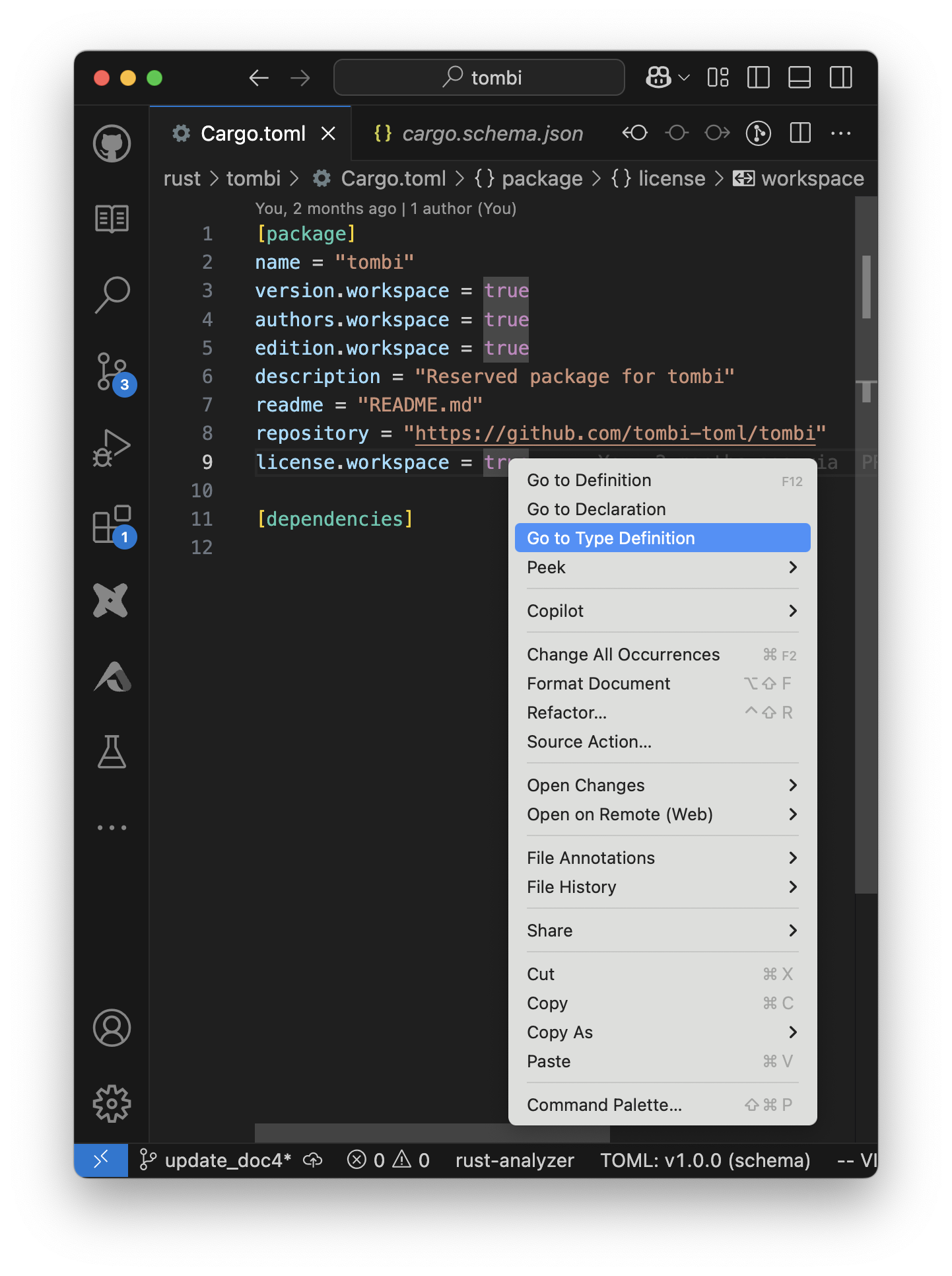The height and width of the screenshot is (1276, 952).
Task: Open the GitHub panel in activity bar
Action: pyautogui.click(x=112, y=143)
